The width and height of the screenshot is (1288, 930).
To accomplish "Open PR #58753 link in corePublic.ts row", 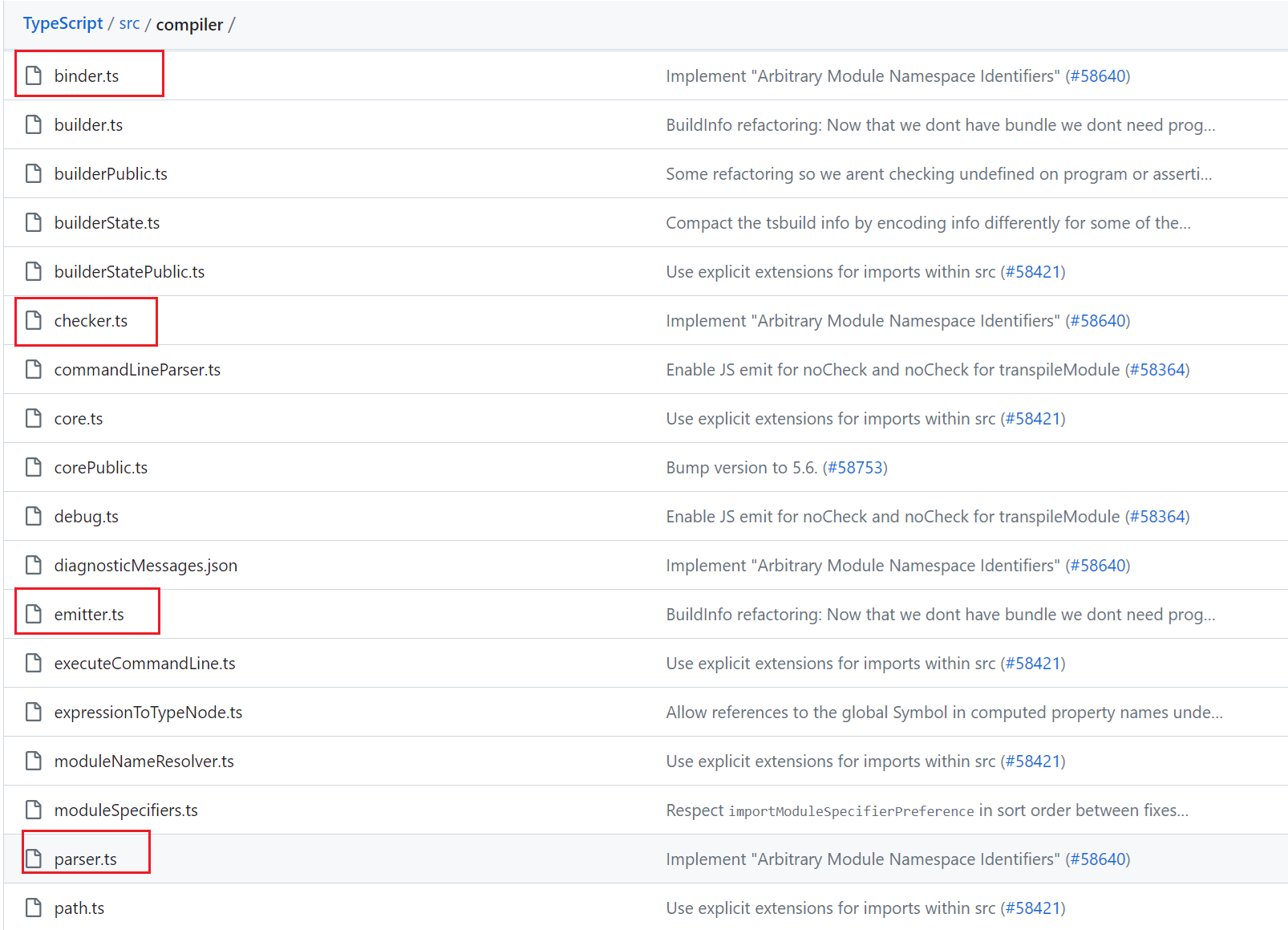I will (855, 467).
